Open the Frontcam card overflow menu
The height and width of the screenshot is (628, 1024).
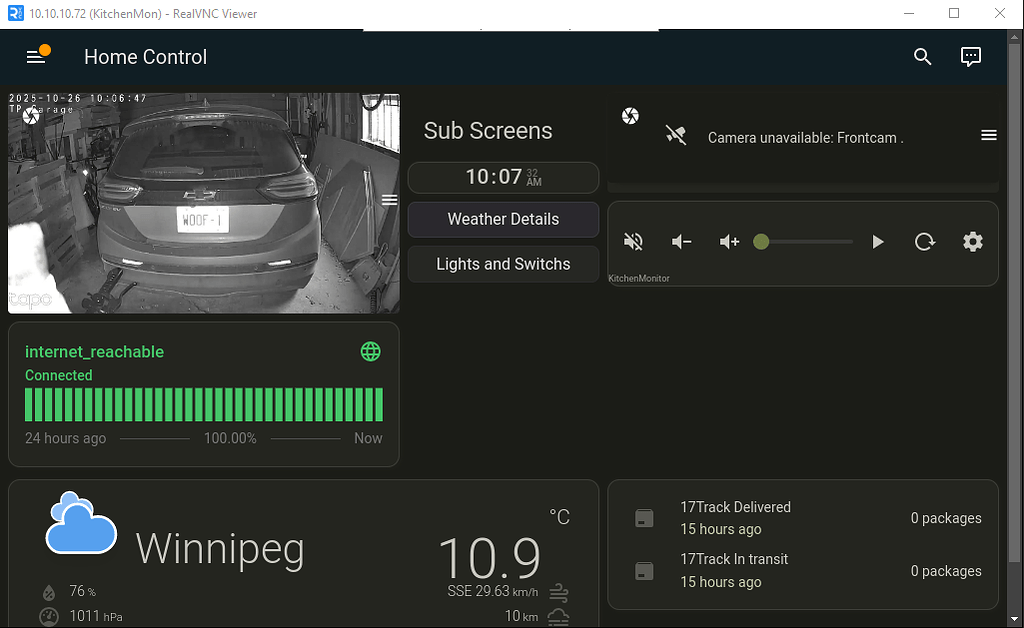click(989, 135)
